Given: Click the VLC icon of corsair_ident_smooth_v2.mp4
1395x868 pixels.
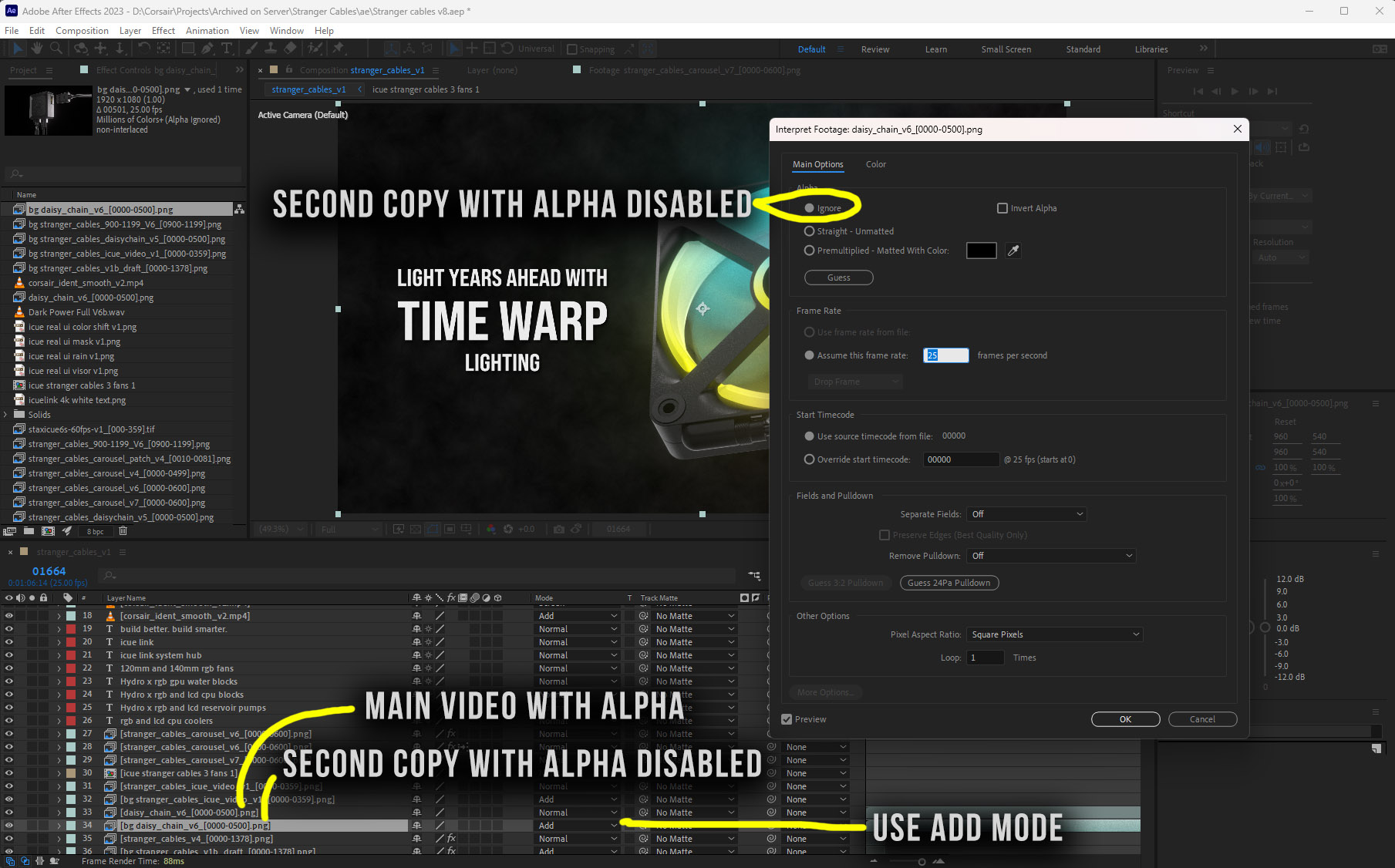Looking at the screenshot, I should 20,283.
